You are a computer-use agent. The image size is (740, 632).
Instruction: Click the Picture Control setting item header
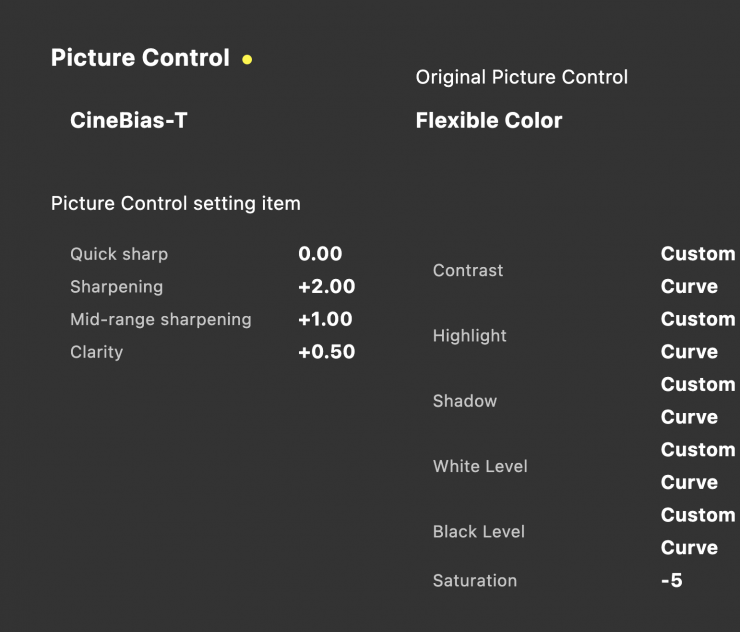[176, 204]
